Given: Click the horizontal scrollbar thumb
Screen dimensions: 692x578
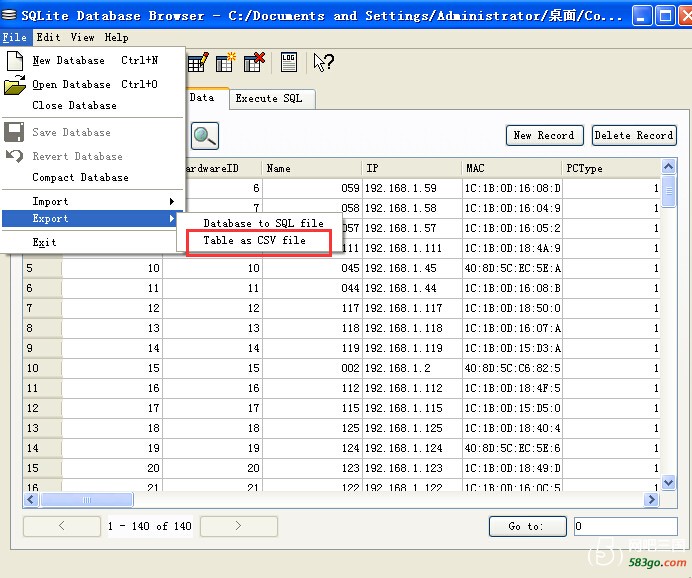Looking at the screenshot, I should click(86, 500).
